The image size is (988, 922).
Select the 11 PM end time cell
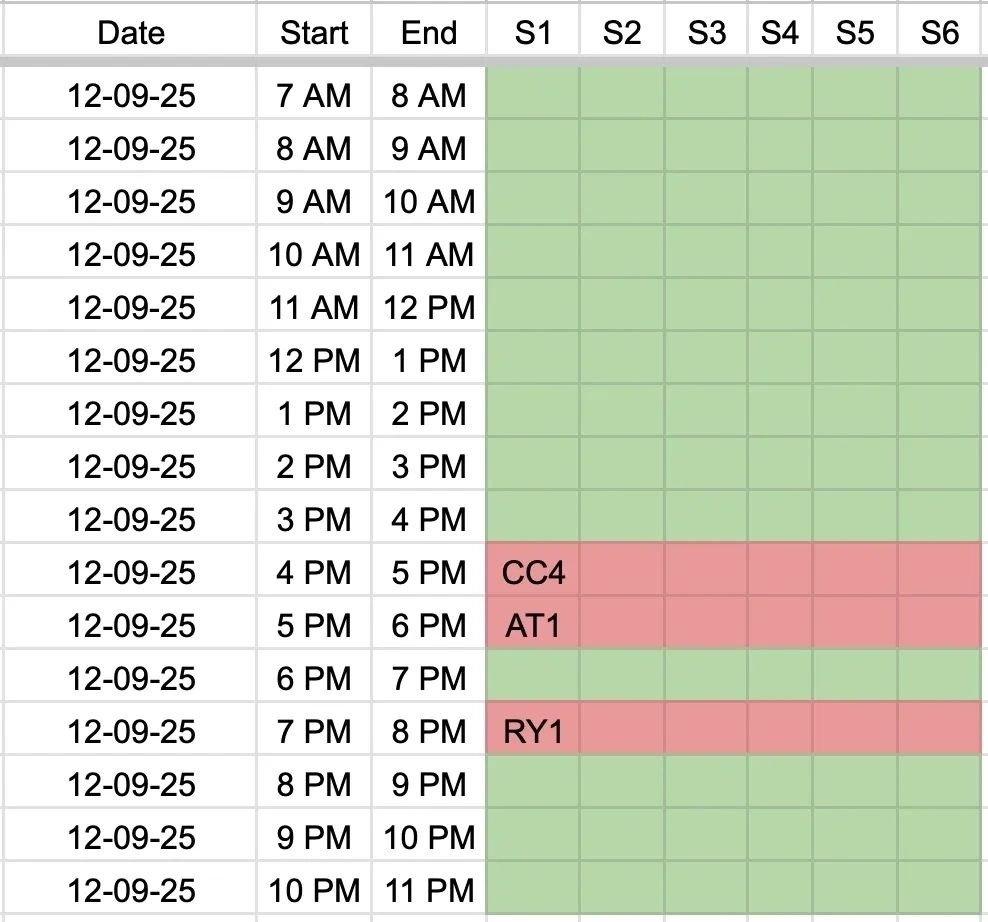point(429,891)
